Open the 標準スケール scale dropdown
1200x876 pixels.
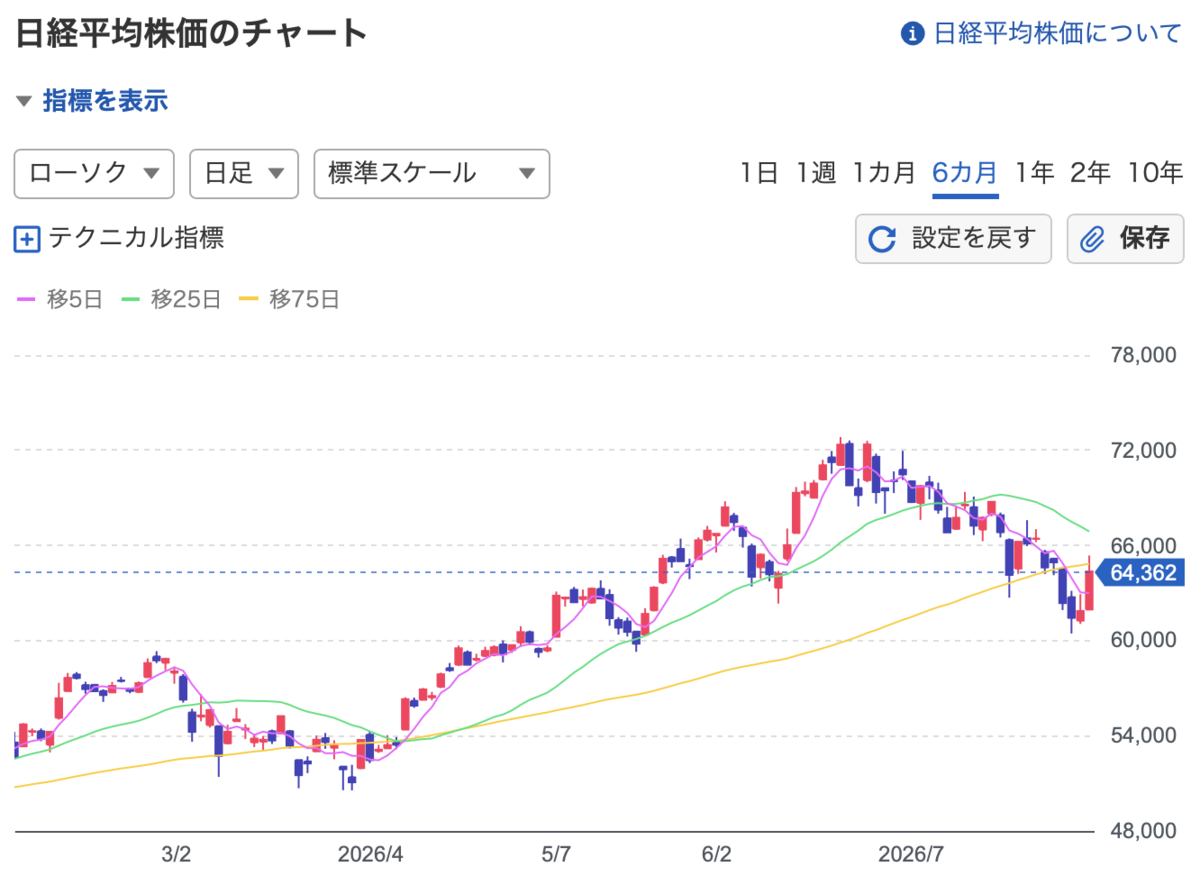pos(432,174)
